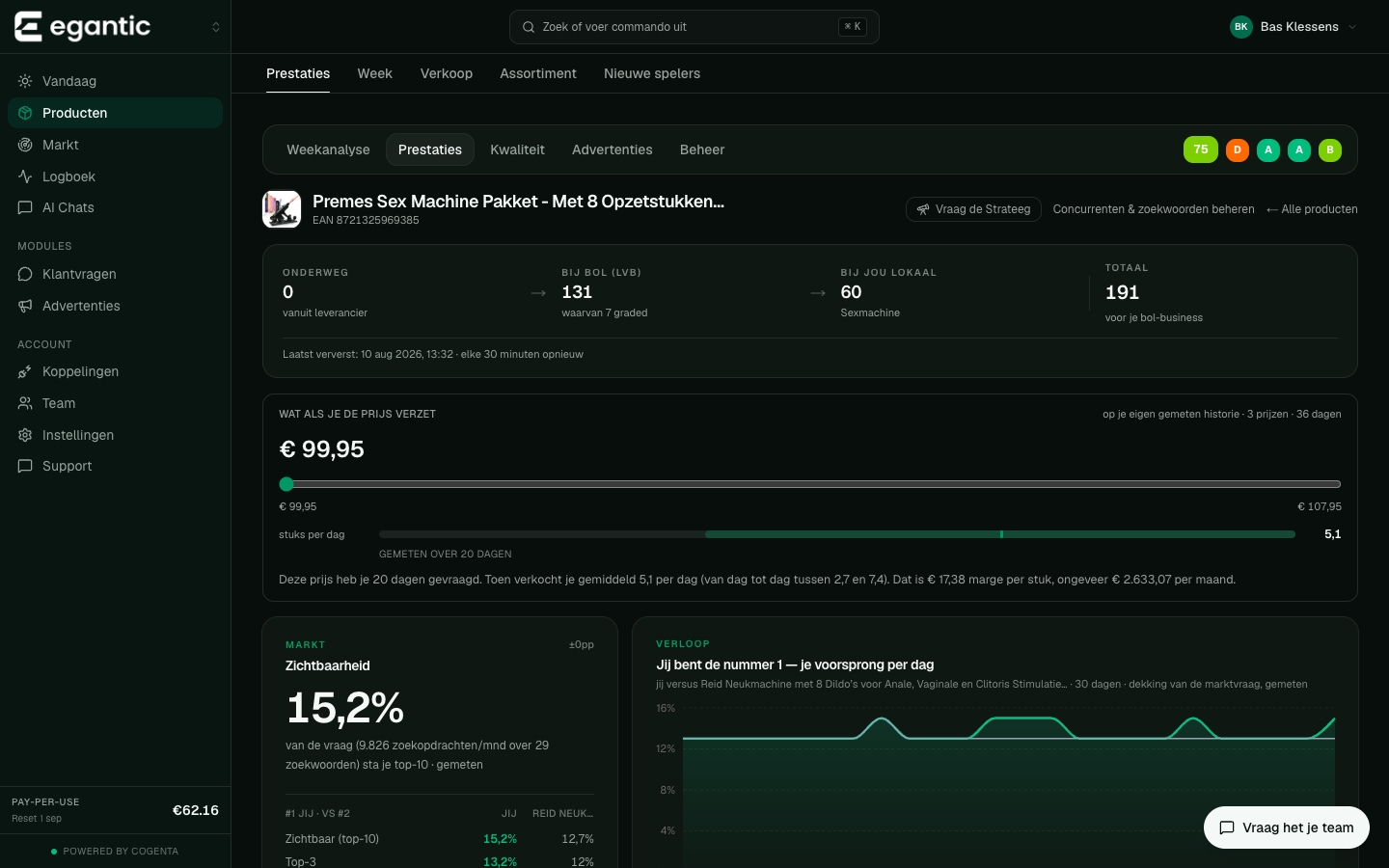Click the product title 'Premes Sex Machine Pakket'

[x=518, y=202]
